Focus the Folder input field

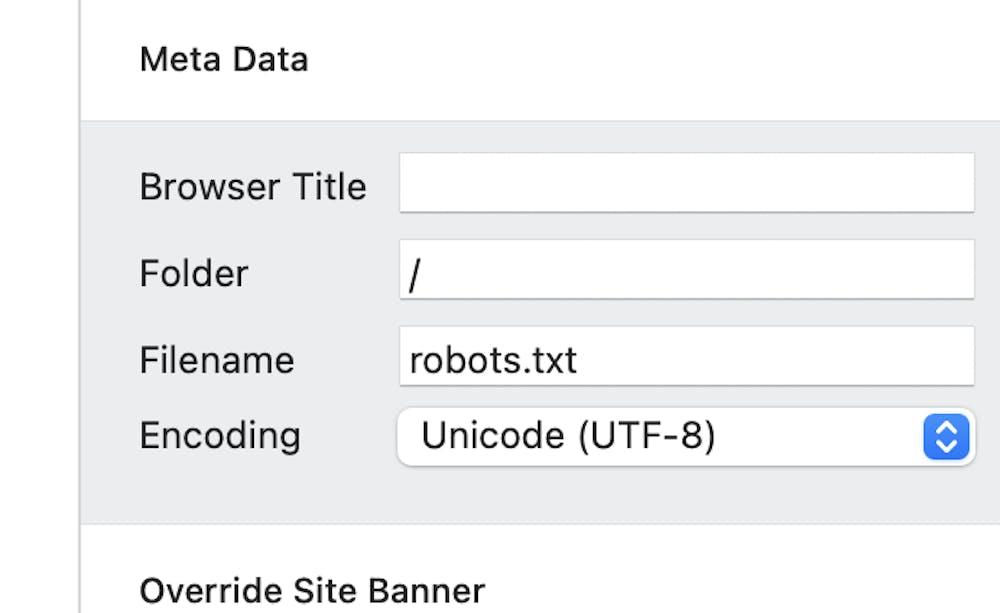686,270
